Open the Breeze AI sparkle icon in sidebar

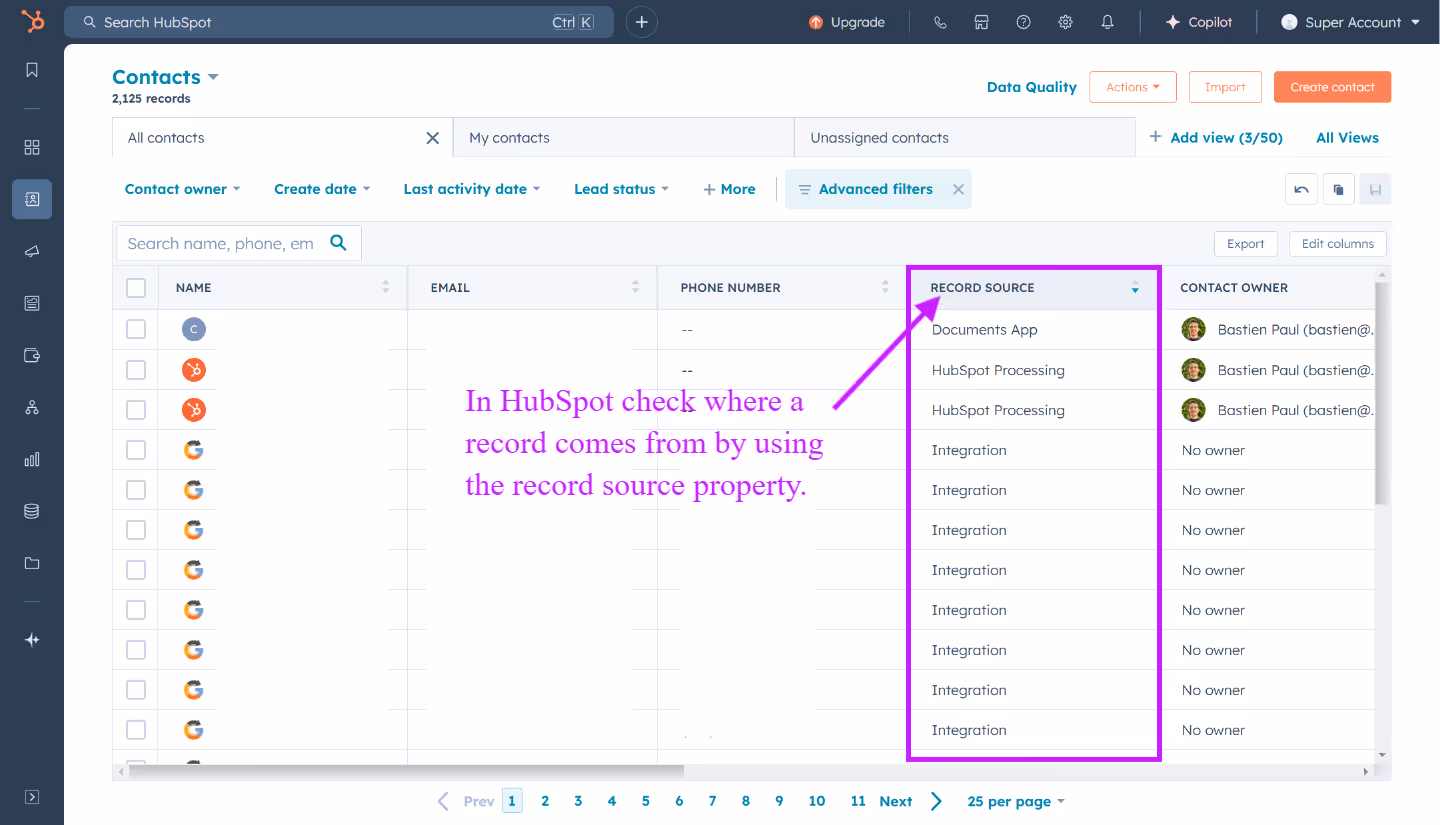pos(31,639)
